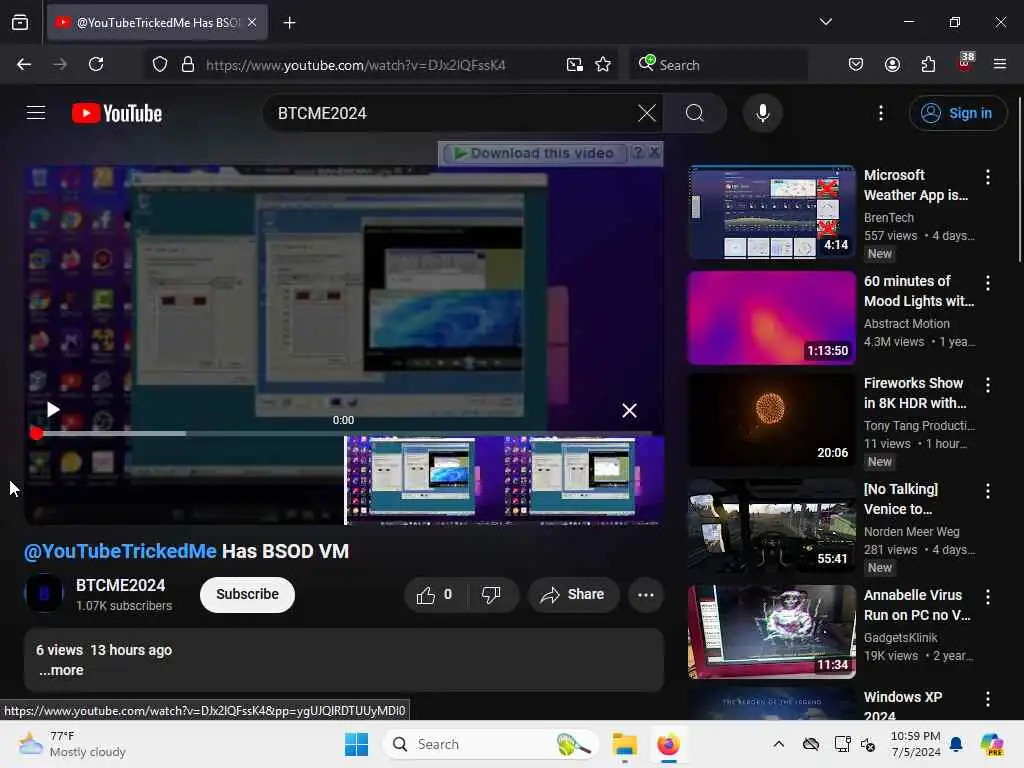Viewport: 1024px width, 768px height.
Task: Open Firefox account icon
Action: click(892, 64)
